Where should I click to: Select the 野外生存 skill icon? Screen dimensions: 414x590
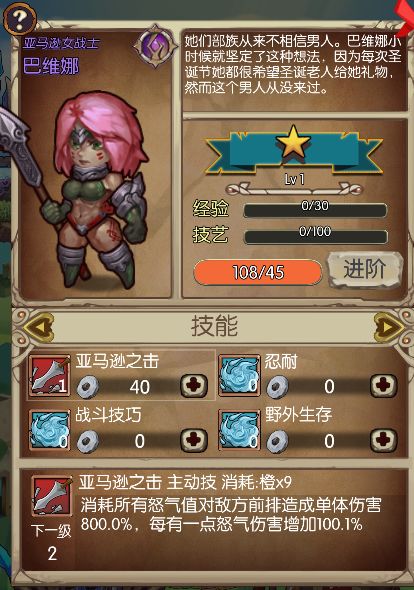239,430
